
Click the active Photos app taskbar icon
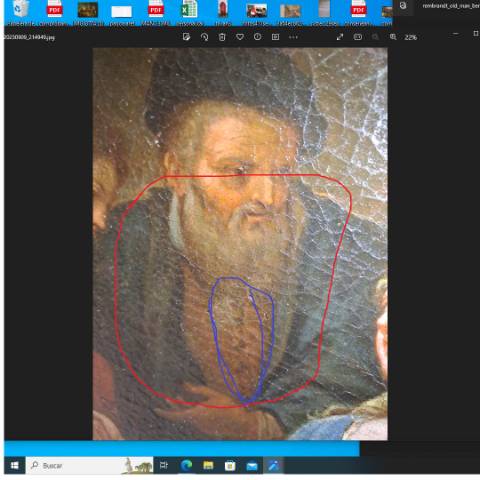[x=273, y=465]
